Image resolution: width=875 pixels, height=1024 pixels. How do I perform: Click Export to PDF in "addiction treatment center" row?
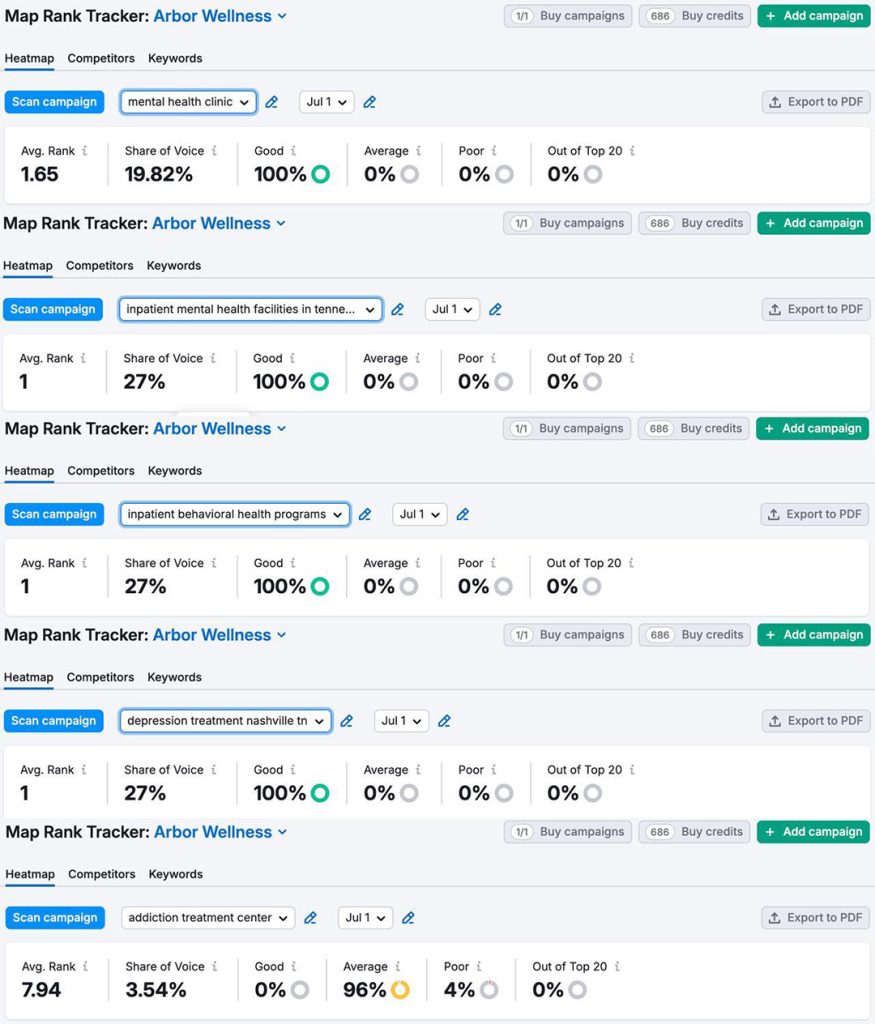tap(815, 918)
